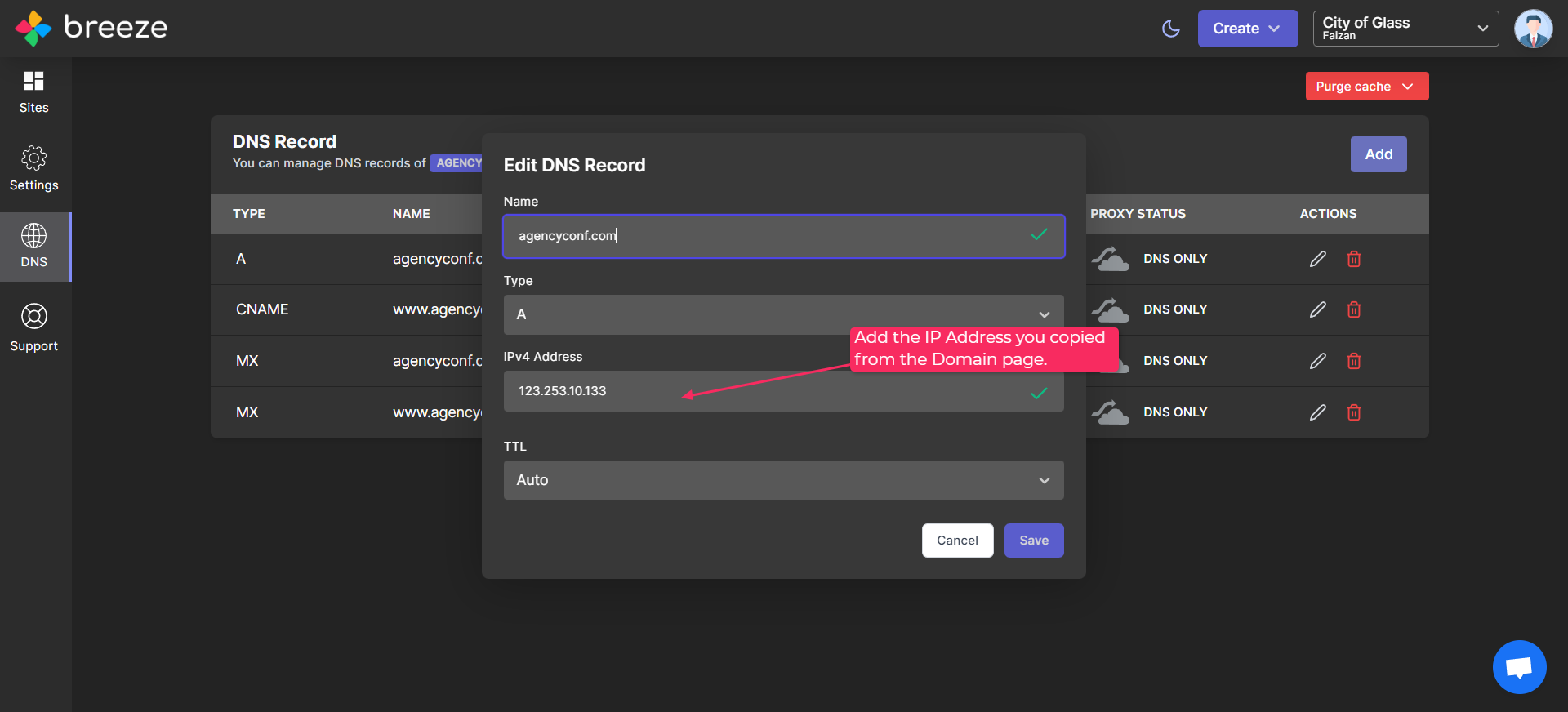
Task: Click the ACTIONS column header
Action: tap(1328, 214)
